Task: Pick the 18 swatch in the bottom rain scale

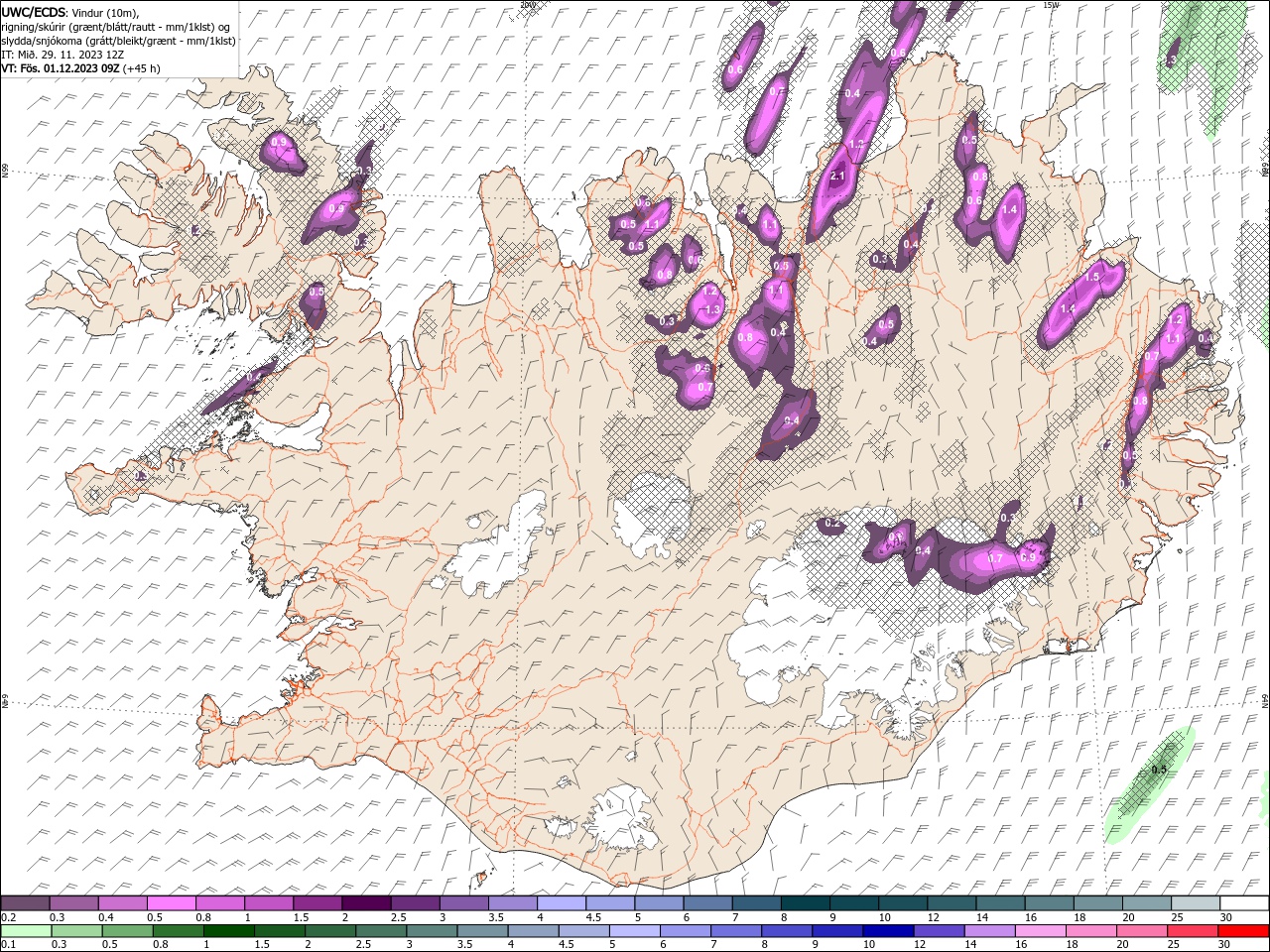Action: point(1091,931)
